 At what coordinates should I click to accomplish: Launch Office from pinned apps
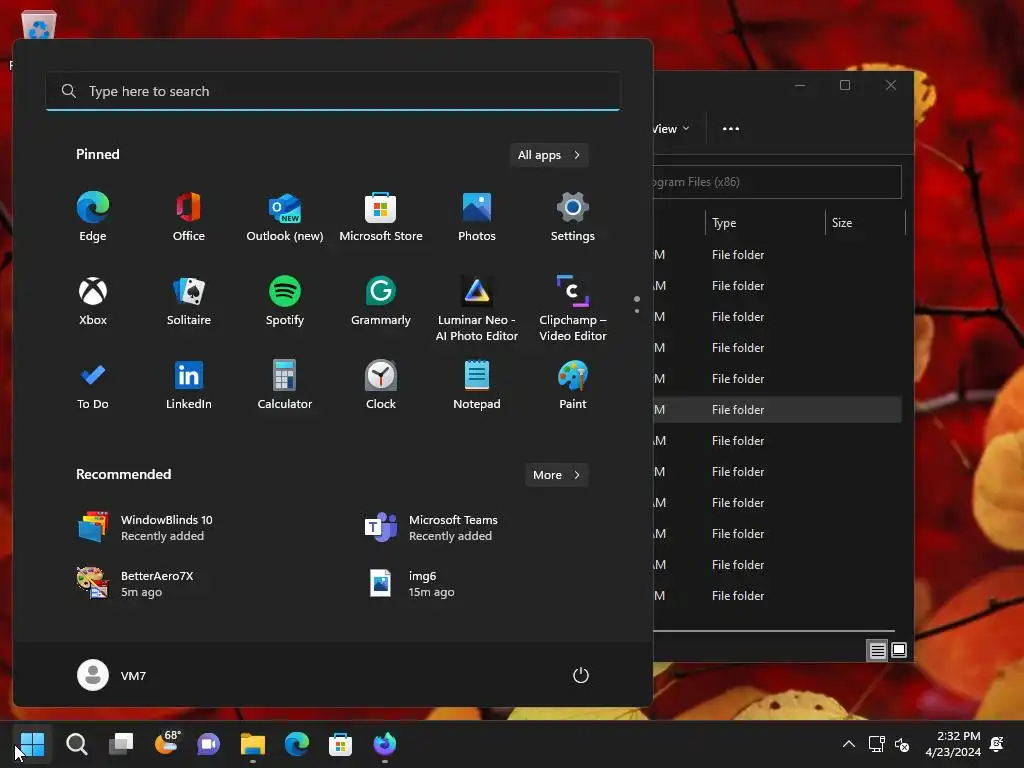tap(189, 217)
